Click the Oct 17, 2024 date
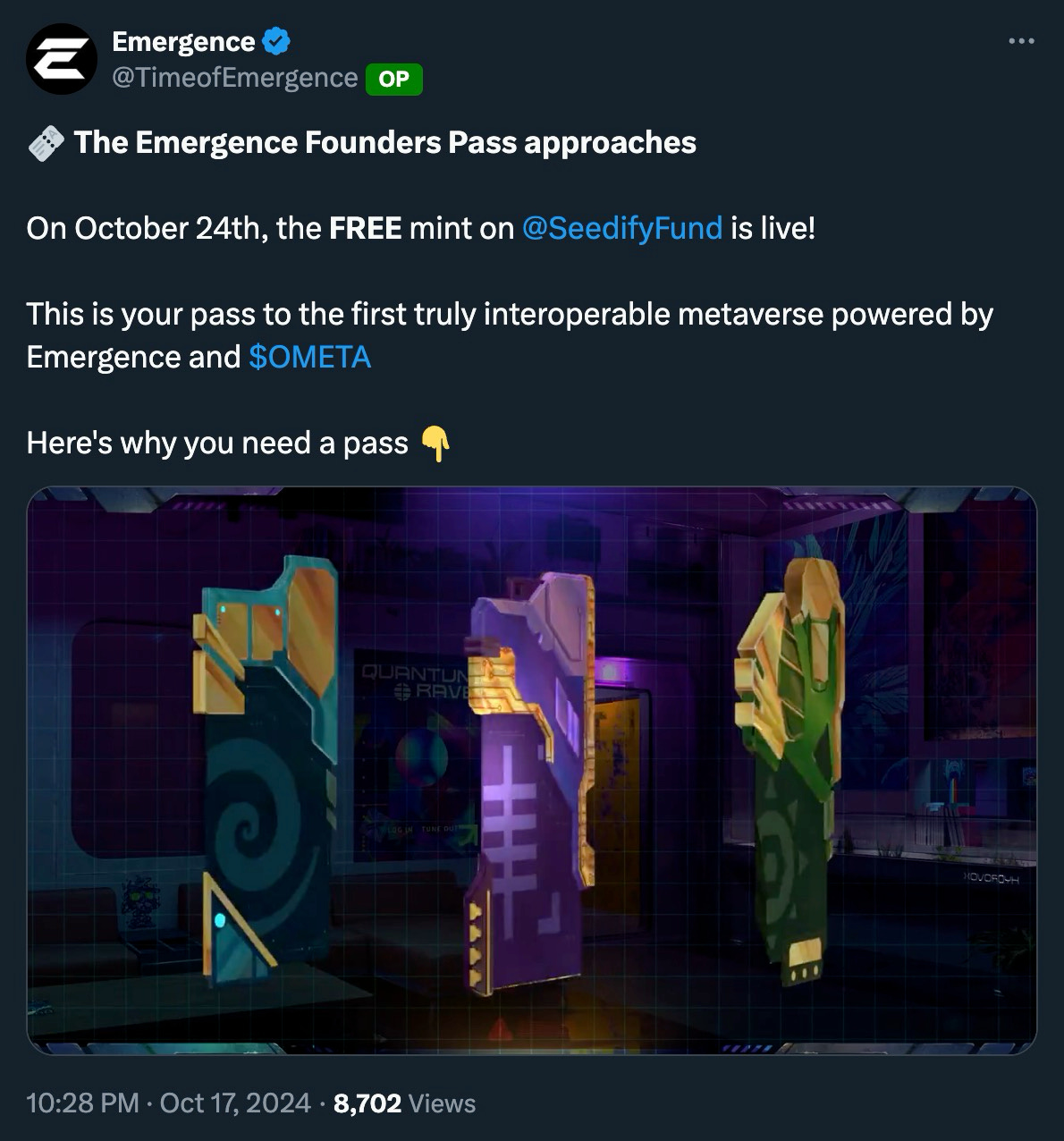 (235, 1103)
